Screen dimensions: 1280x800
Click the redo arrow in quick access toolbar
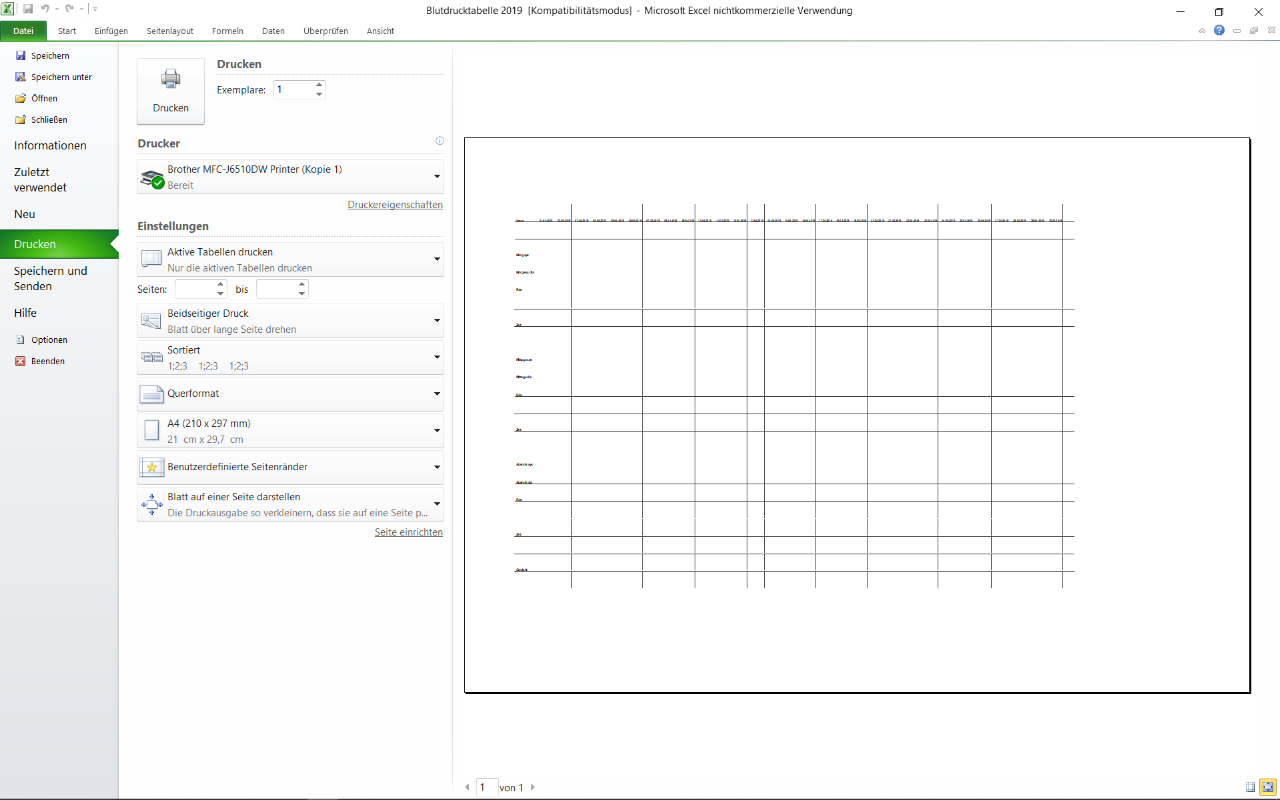69,9
